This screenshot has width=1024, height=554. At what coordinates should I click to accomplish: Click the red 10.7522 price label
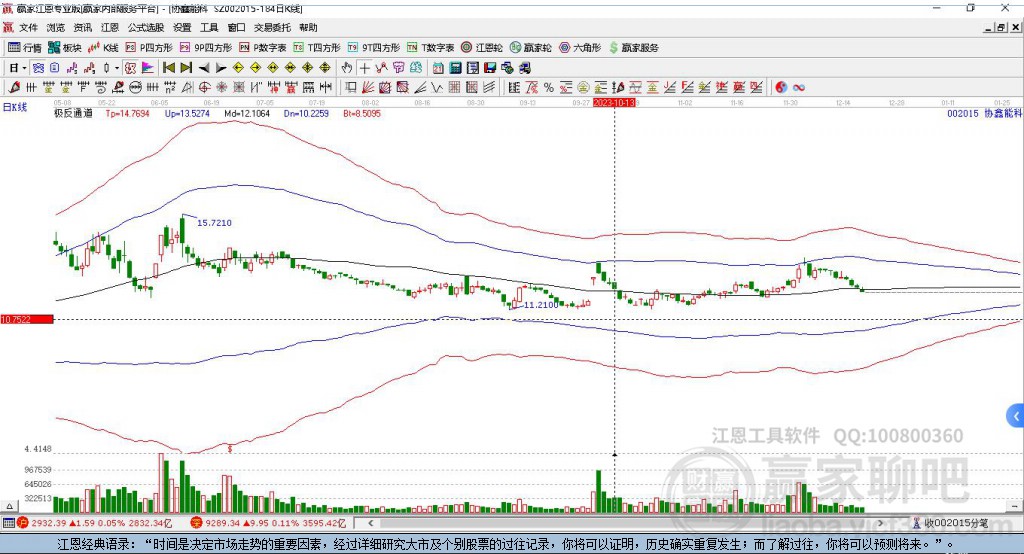(x=27, y=319)
